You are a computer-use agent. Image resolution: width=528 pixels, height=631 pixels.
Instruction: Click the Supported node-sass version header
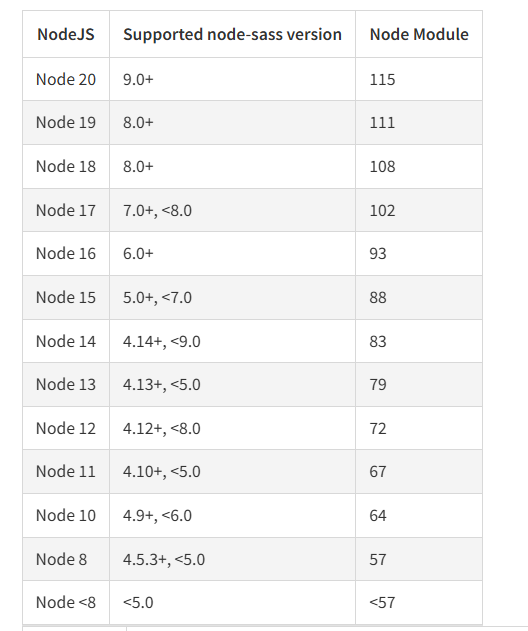(232, 34)
